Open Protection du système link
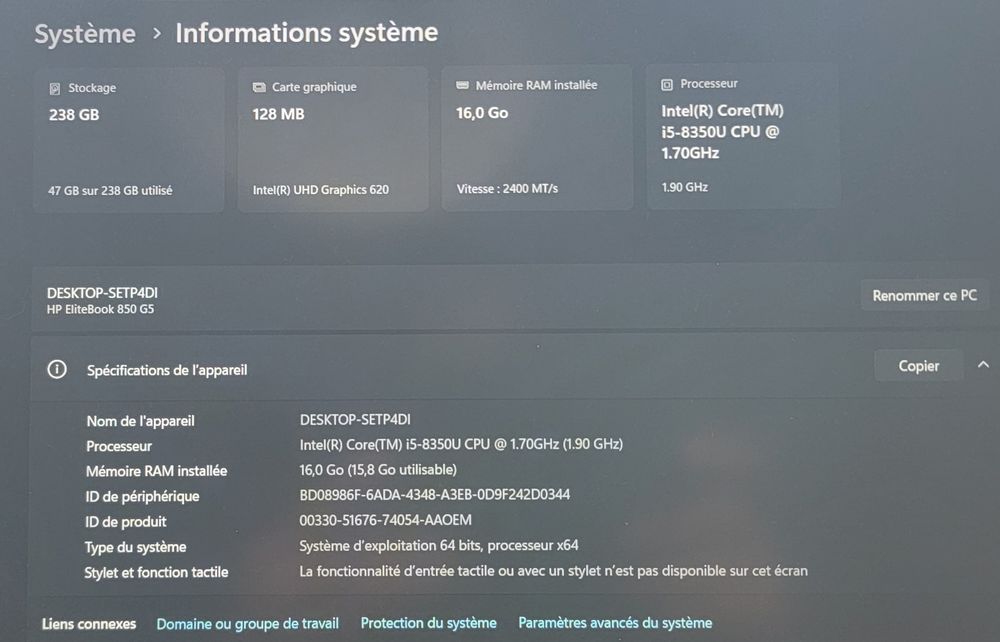Viewport: 1000px width, 642px height. [x=429, y=623]
